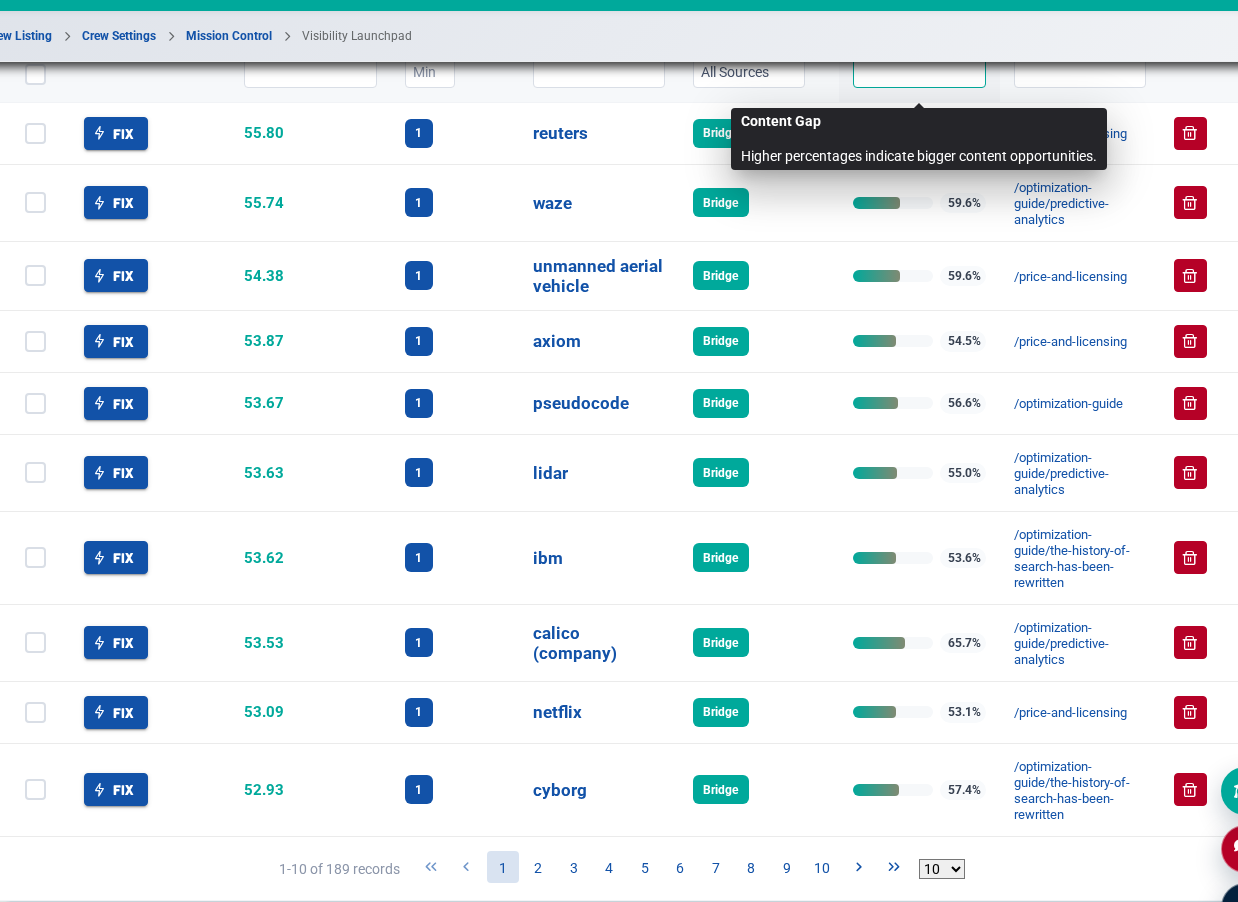Select the unmanned aerial vehicle row checkbox
The height and width of the screenshot is (902, 1238).
pyautogui.click(x=36, y=276)
